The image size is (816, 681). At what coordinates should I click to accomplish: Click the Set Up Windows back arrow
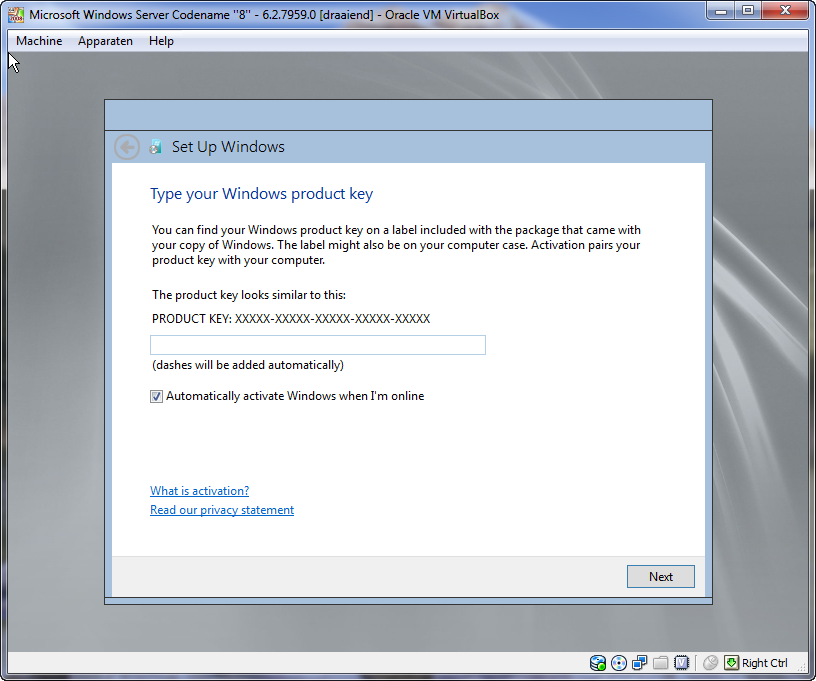click(126, 147)
